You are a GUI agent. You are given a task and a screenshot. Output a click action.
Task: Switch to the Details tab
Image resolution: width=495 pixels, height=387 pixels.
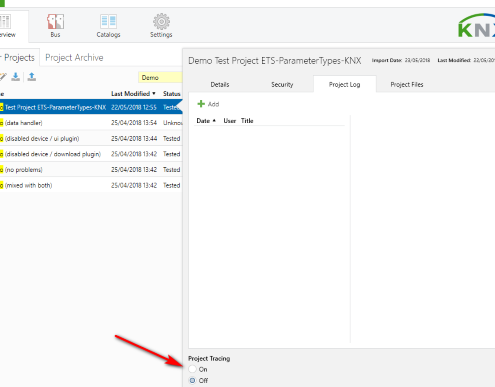tap(220, 85)
